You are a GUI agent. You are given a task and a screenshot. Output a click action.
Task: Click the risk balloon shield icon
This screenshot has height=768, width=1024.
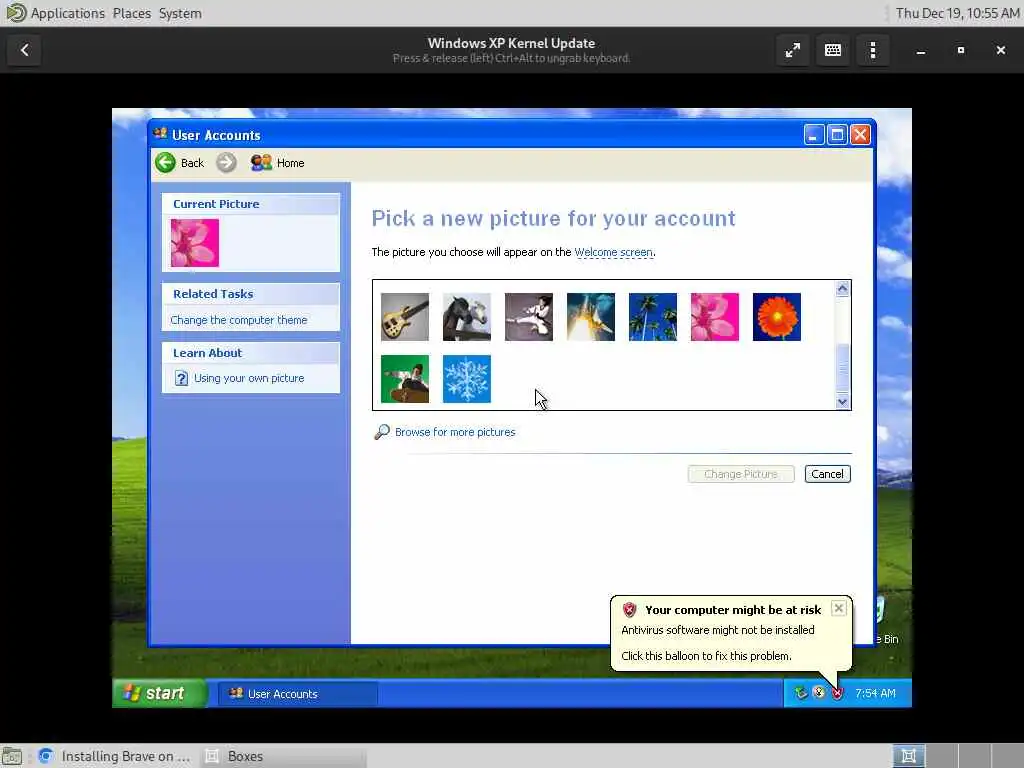(630, 610)
